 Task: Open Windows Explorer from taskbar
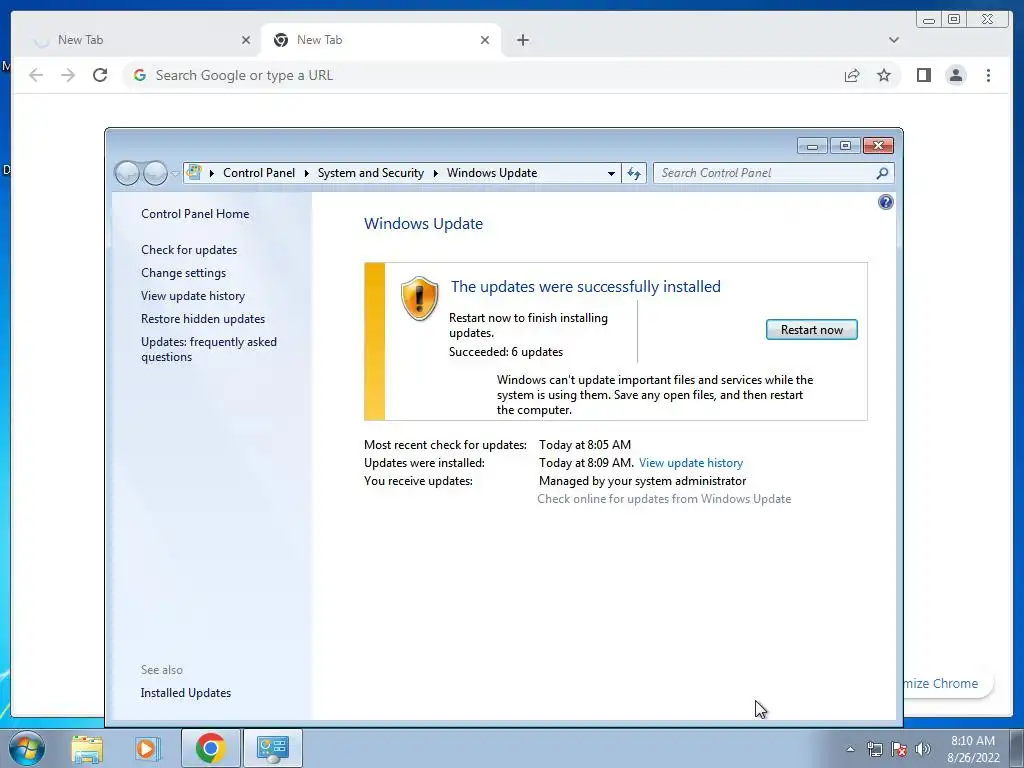(x=87, y=748)
